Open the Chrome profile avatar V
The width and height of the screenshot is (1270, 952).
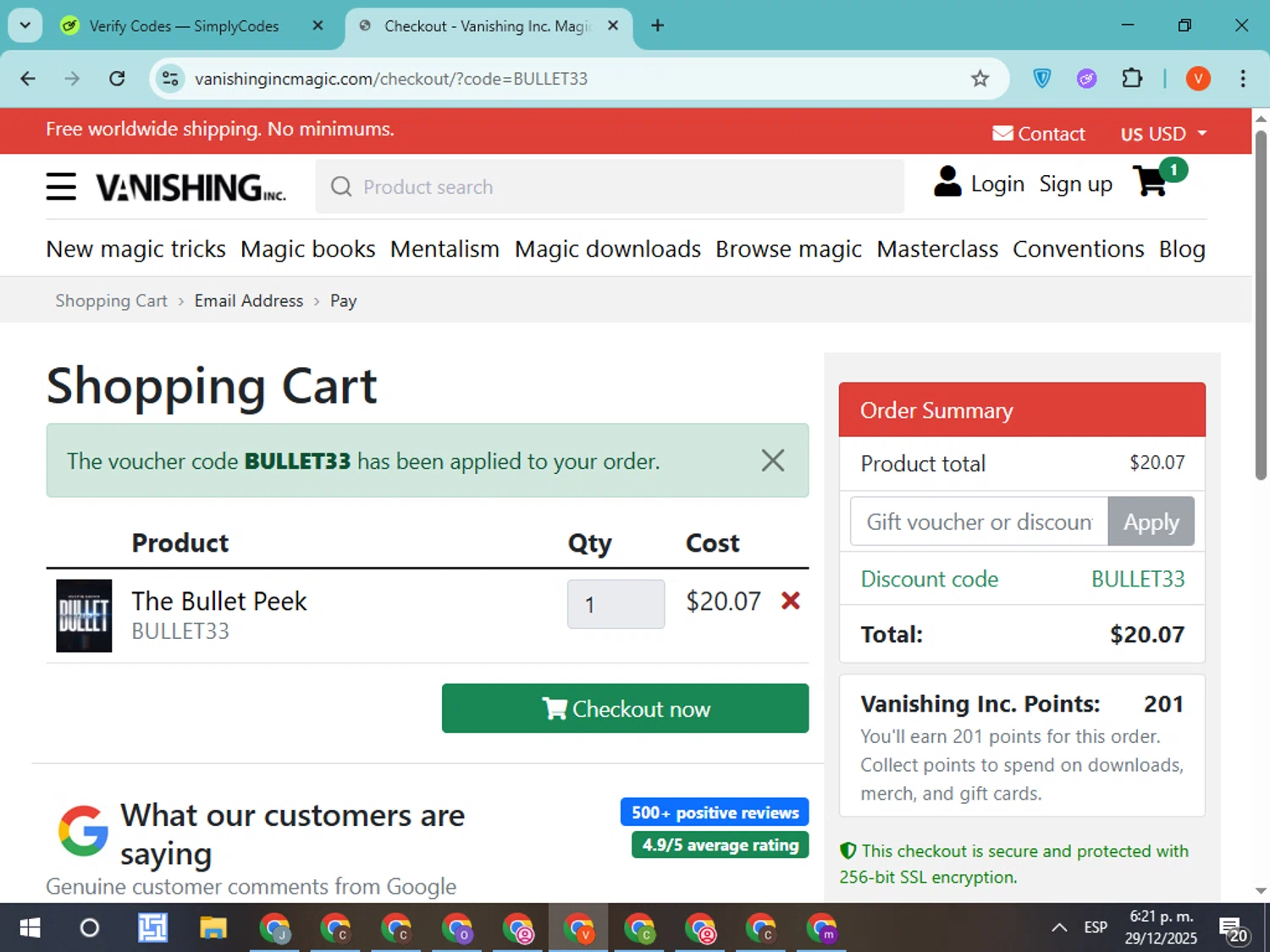click(1198, 79)
